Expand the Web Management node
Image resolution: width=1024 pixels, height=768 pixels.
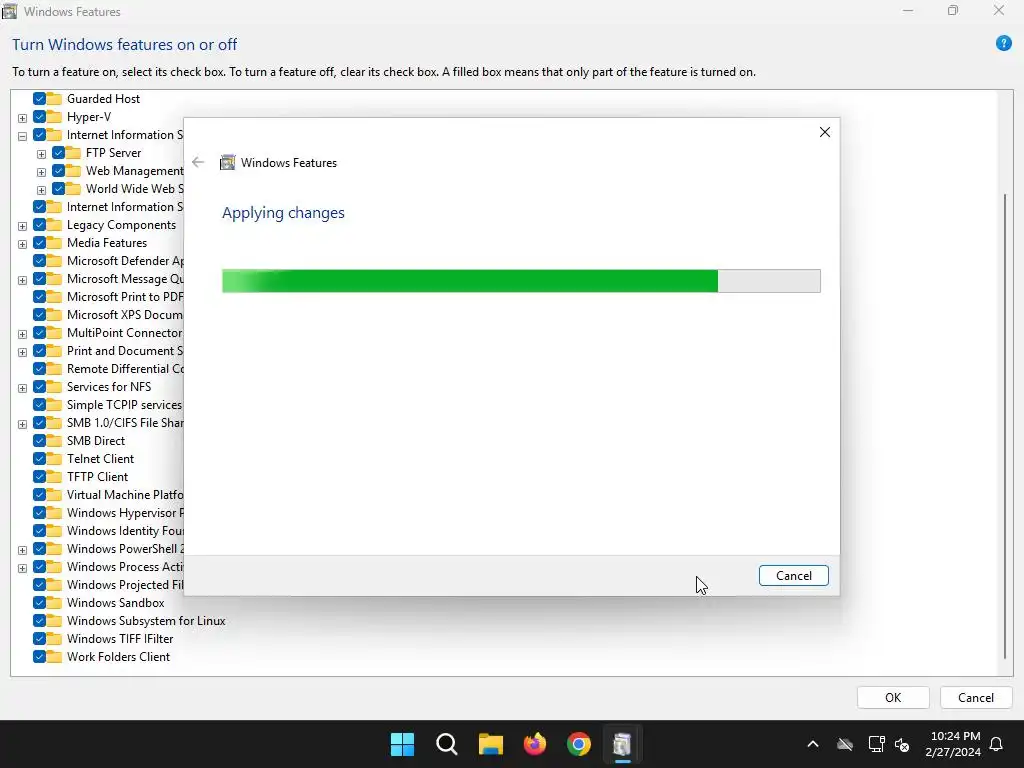point(41,172)
